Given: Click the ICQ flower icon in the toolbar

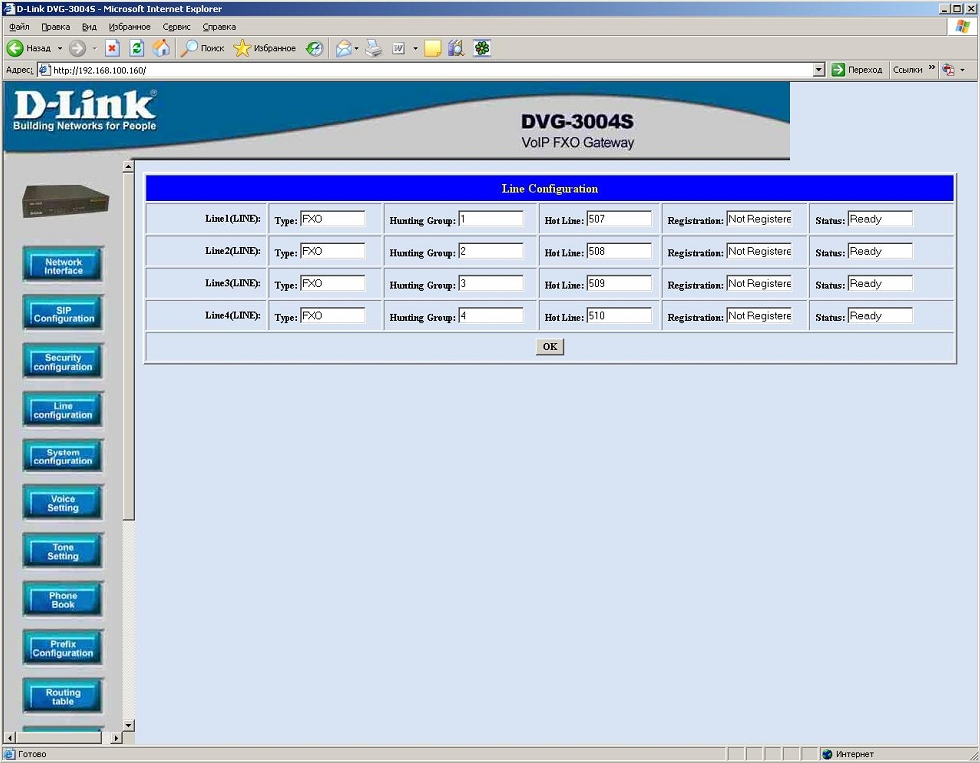Looking at the screenshot, I should tap(482, 48).
